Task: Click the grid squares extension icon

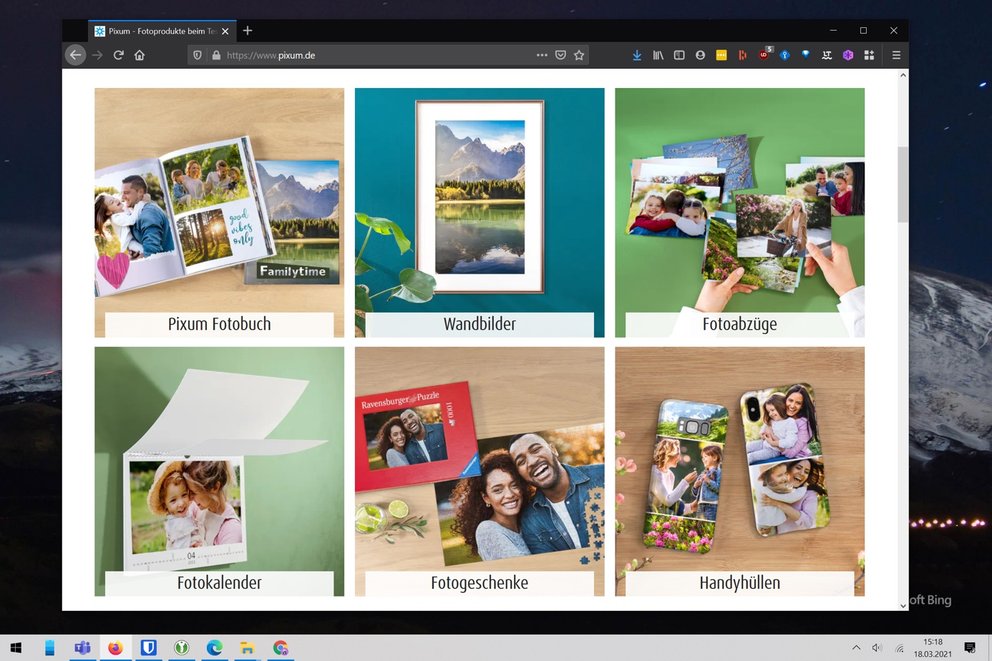Action: click(869, 55)
